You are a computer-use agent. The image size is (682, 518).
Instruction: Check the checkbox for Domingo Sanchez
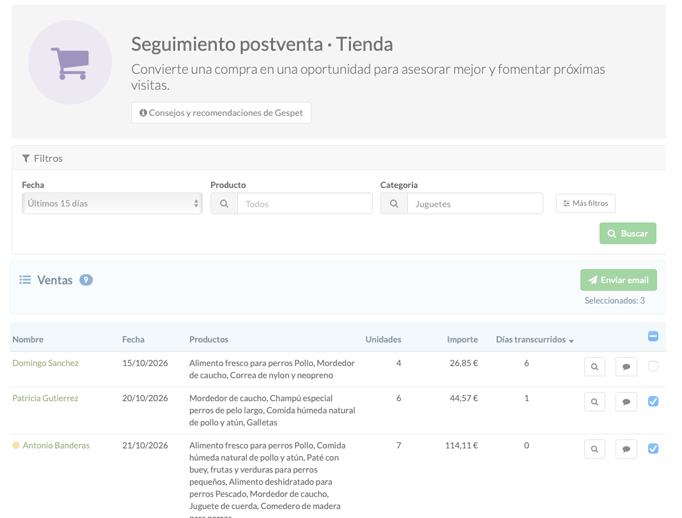(653, 366)
